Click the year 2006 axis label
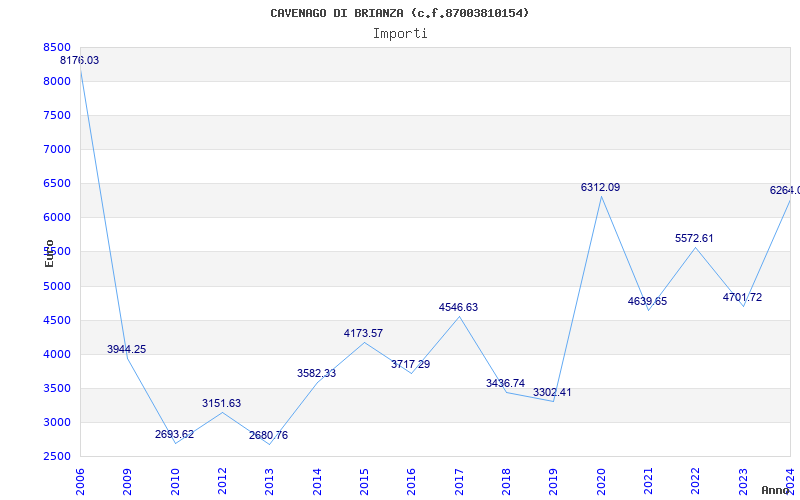Image resolution: width=800 pixels, height=500 pixels. [80, 482]
